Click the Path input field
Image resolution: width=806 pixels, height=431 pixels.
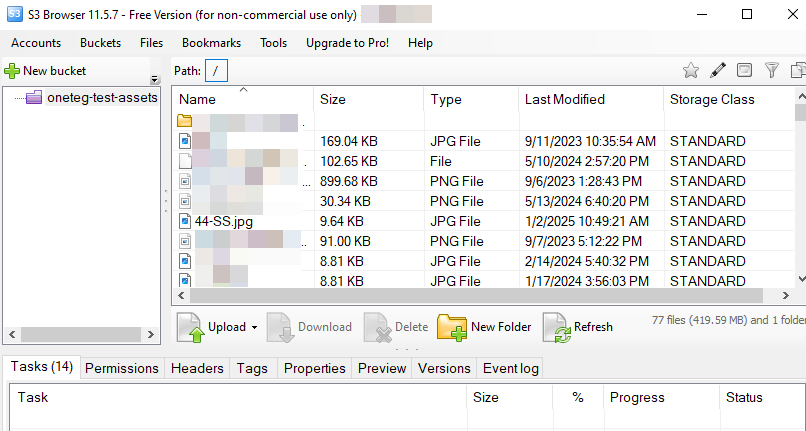[x=217, y=70]
